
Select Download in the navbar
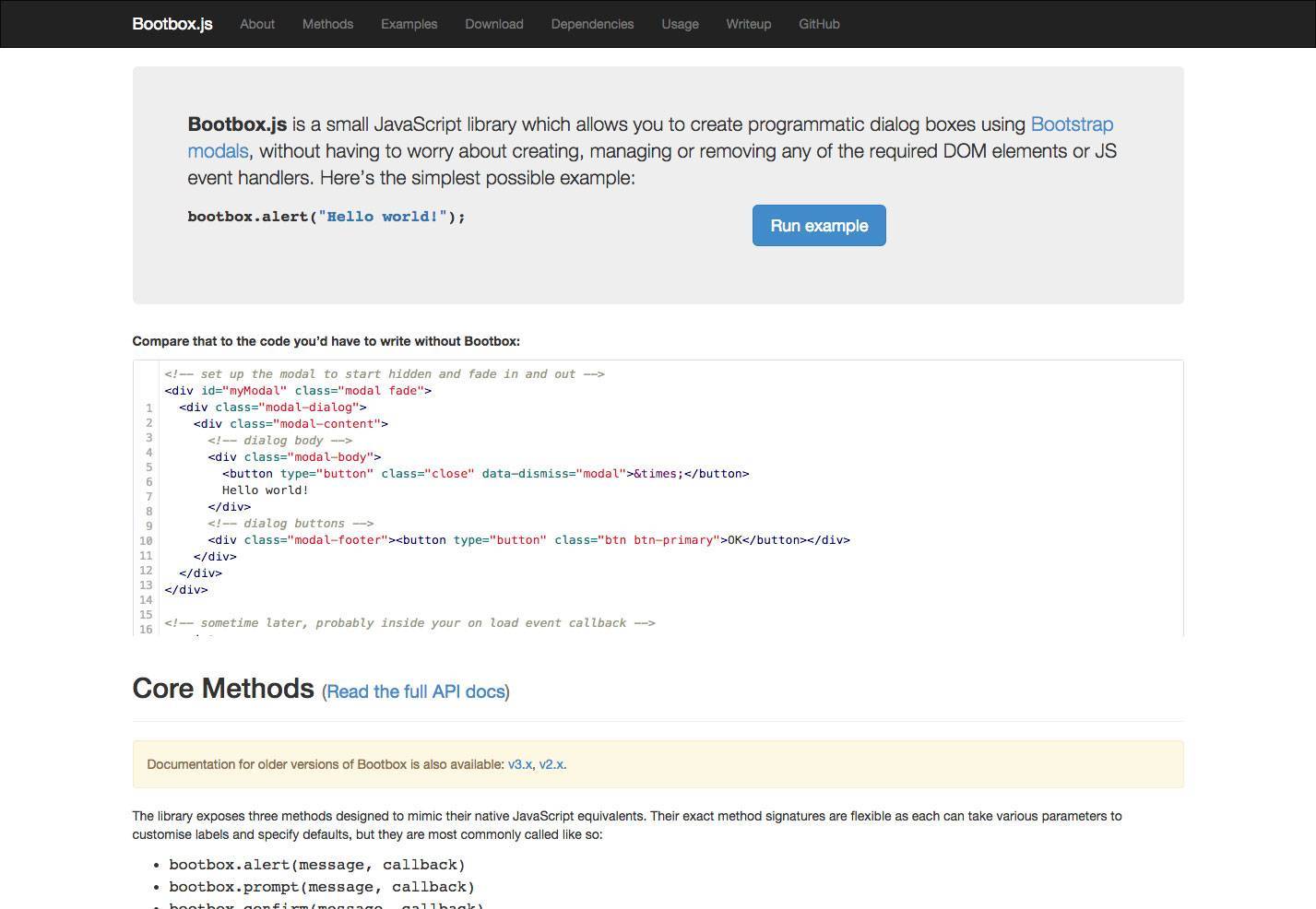click(494, 24)
